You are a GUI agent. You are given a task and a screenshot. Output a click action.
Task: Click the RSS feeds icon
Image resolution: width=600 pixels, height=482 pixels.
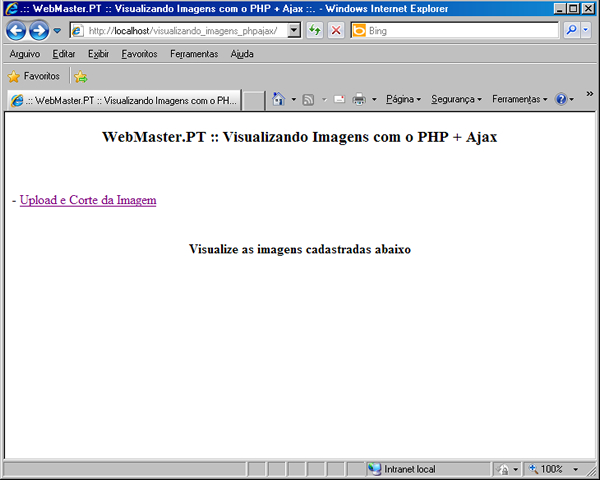(x=308, y=99)
